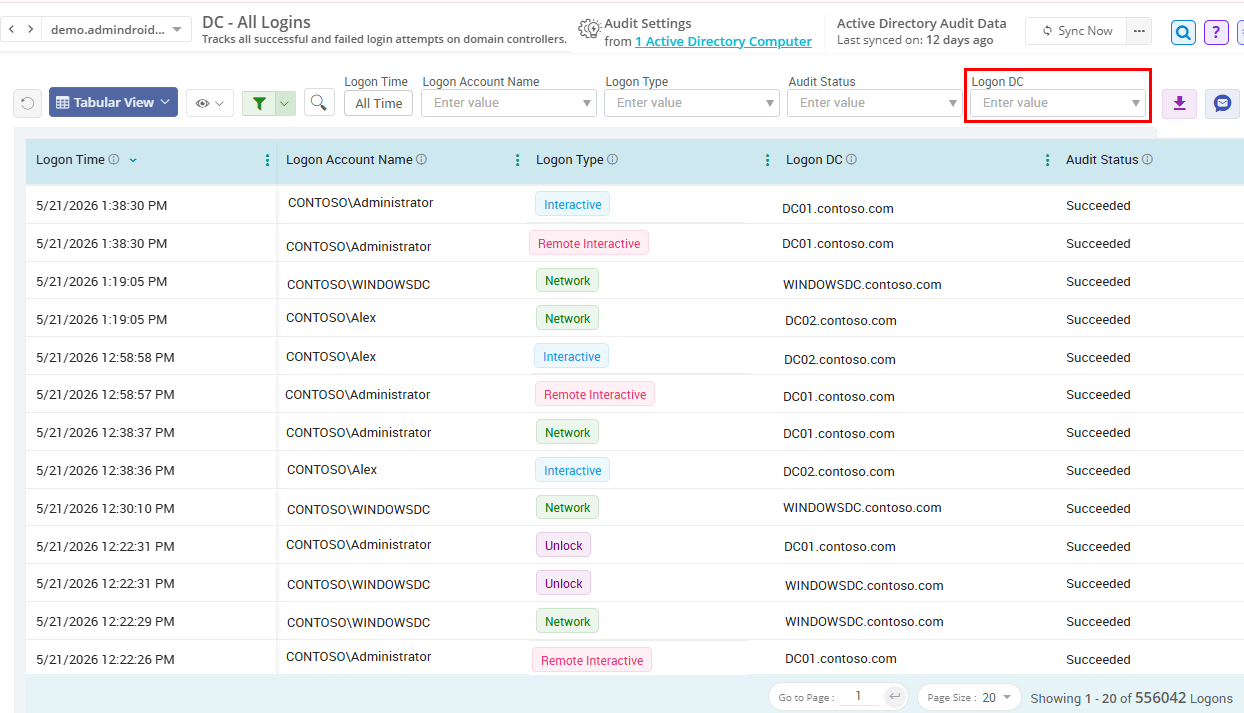The width and height of the screenshot is (1244, 713).
Task: Click the Logon Account Name info icon
Action: (x=421, y=159)
